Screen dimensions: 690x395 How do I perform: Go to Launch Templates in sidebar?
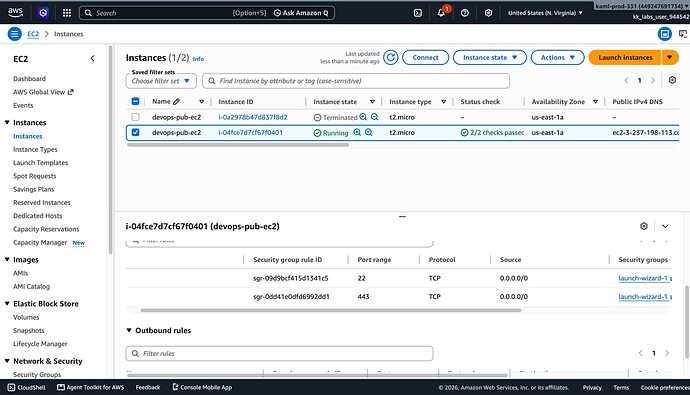coord(40,163)
